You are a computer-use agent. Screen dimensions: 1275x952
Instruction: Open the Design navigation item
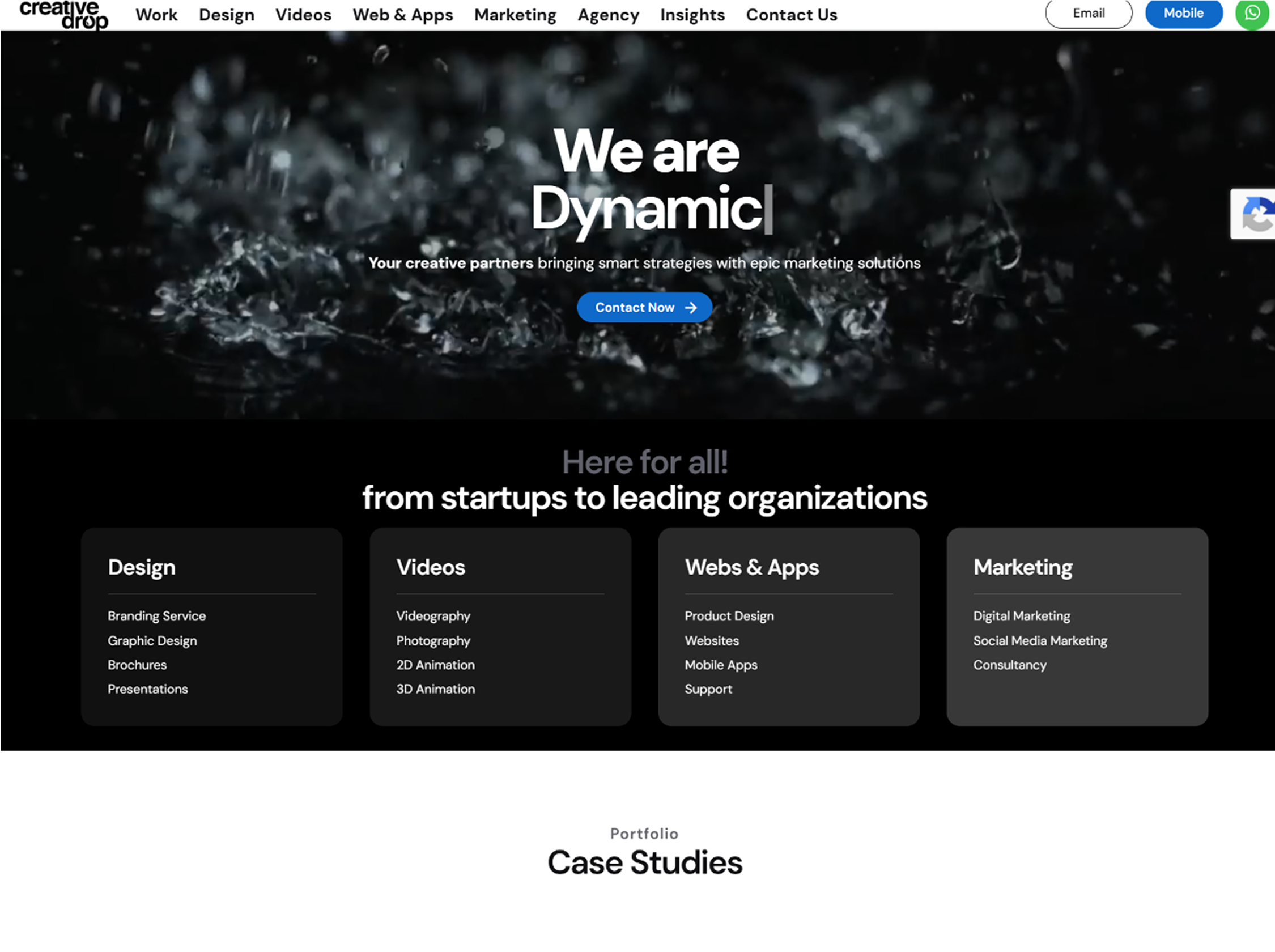(x=227, y=15)
